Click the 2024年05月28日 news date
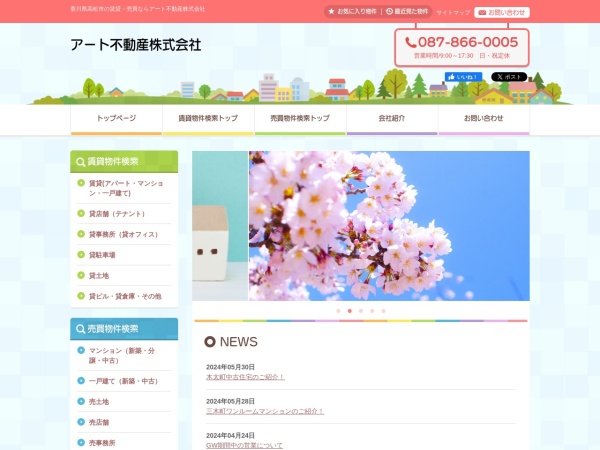This screenshot has height=450, width=600. 230,401
